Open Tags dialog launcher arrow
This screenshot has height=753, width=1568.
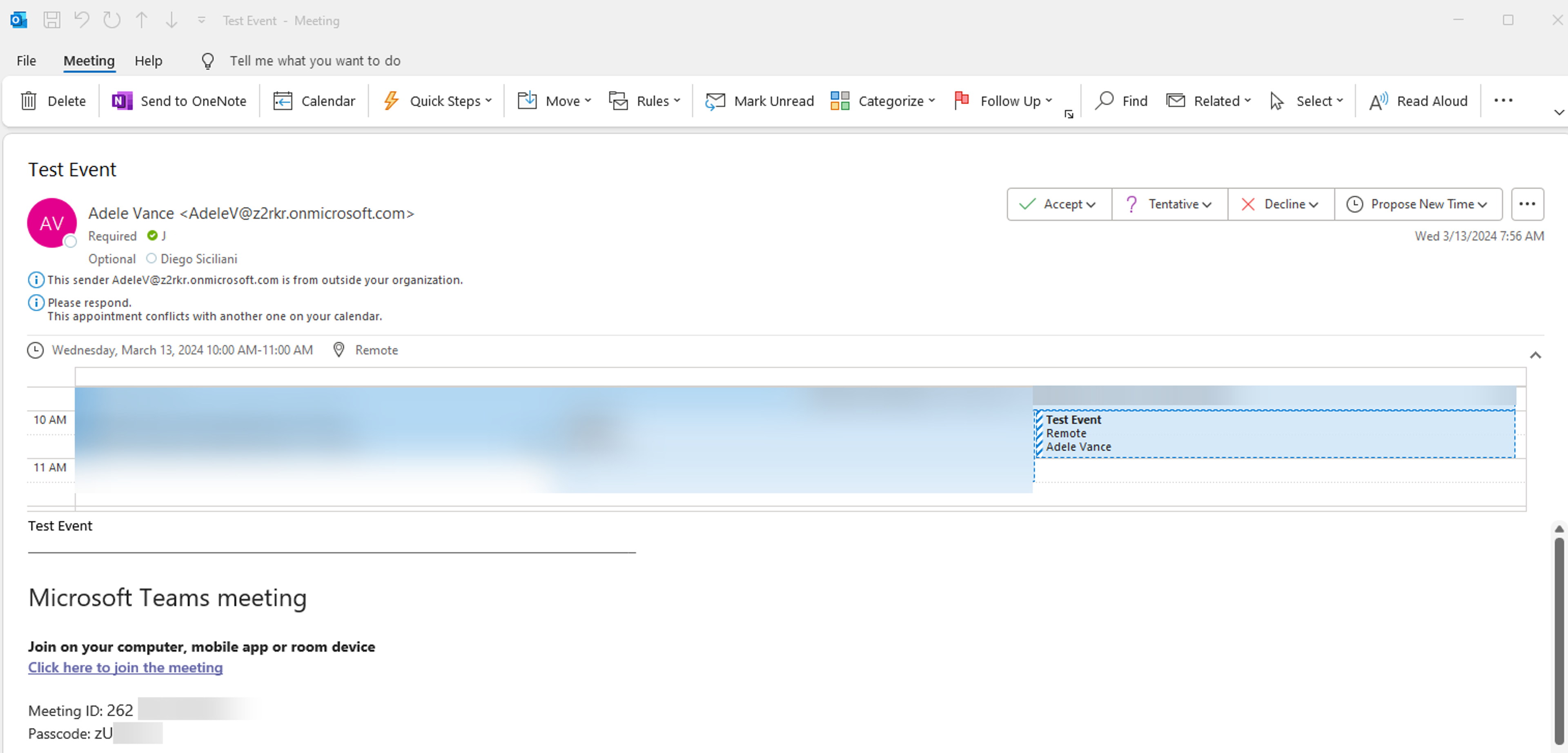pyautogui.click(x=1069, y=114)
